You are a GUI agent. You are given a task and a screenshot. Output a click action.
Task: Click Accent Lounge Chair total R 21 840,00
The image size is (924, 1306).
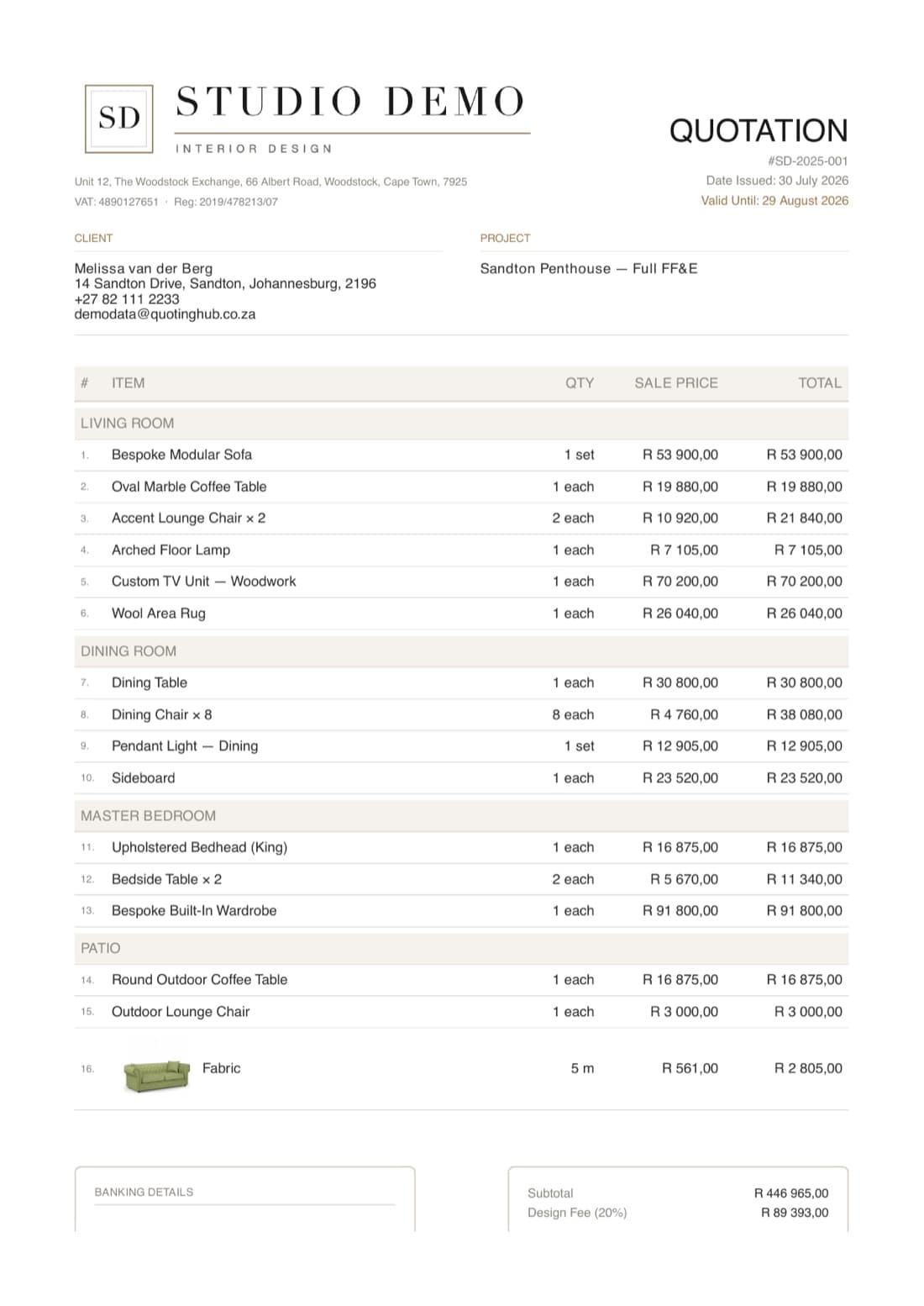pos(805,519)
